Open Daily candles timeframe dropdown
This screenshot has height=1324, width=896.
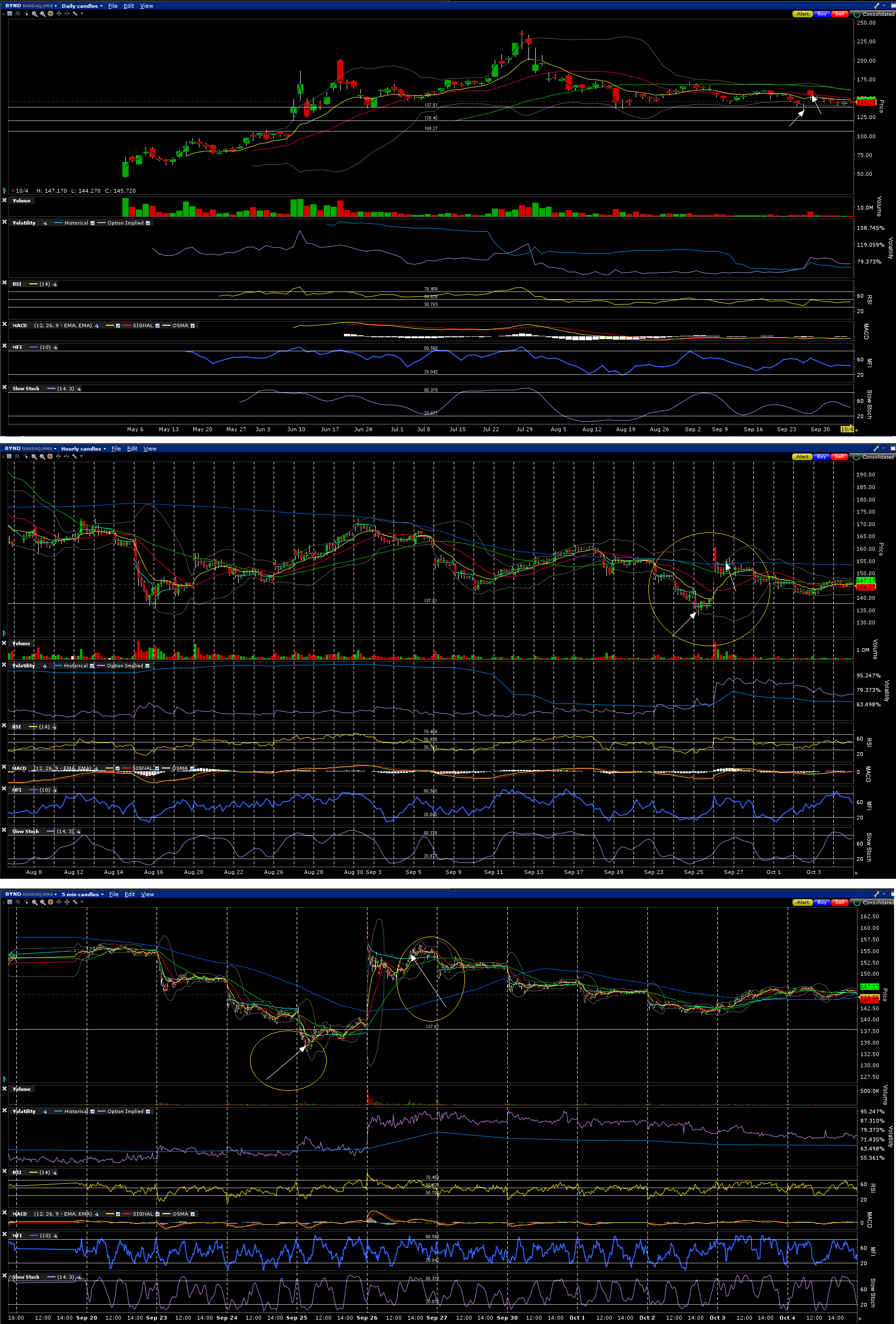click(82, 6)
